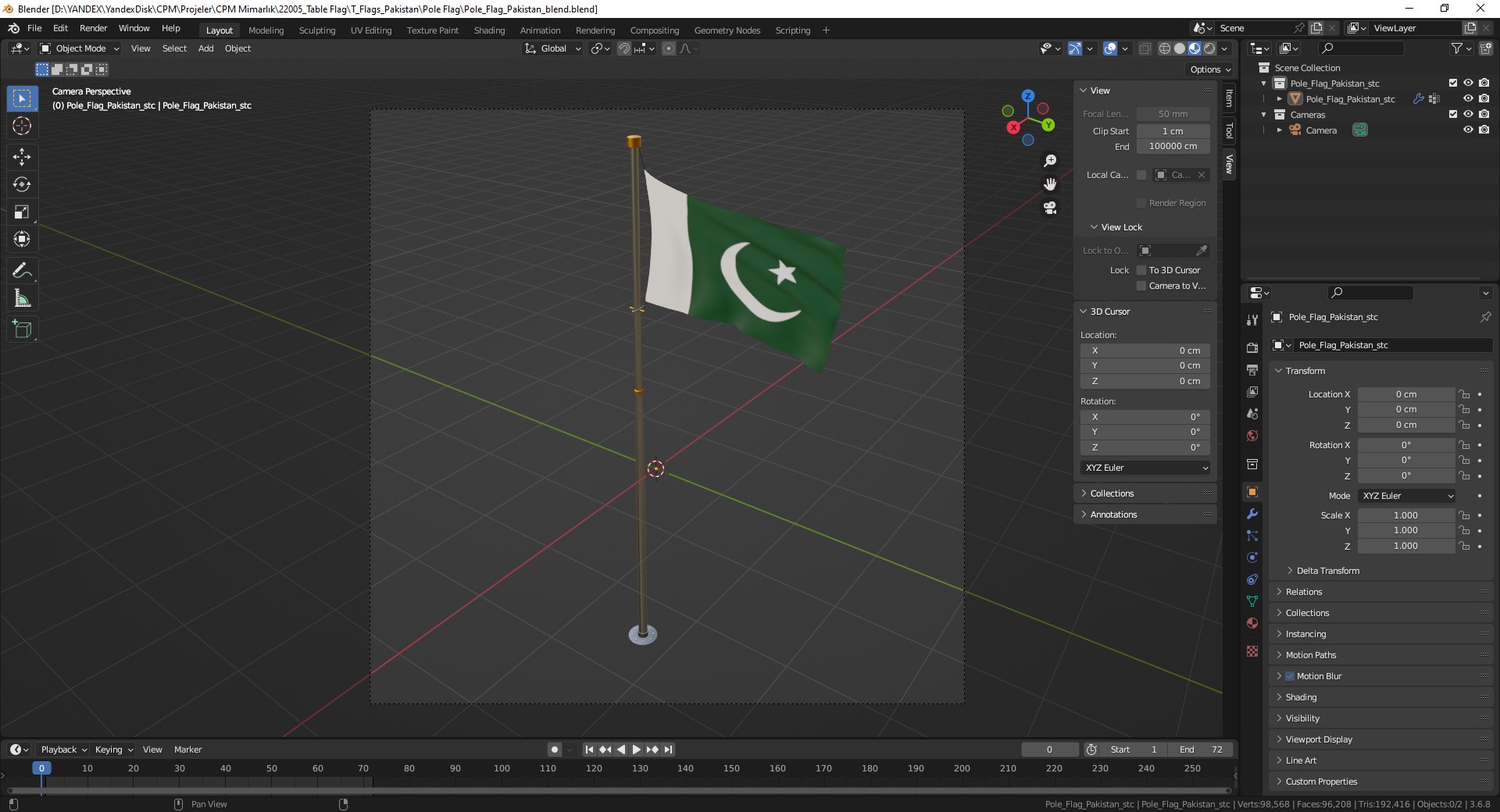Viewport: 1500px width, 812px height.
Task: Hide Camera object with eye icon
Action: point(1468,130)
